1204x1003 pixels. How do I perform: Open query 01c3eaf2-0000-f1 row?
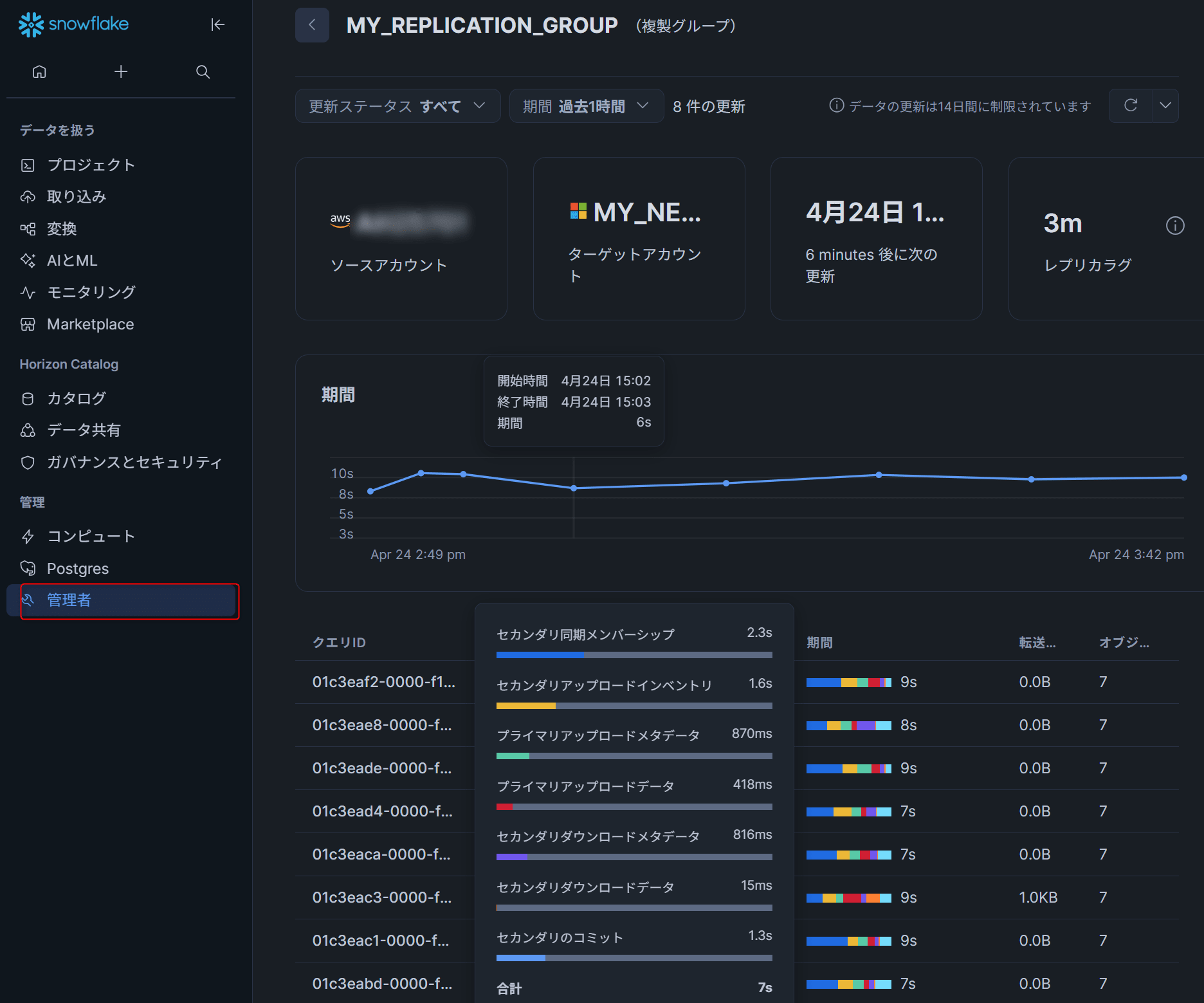click(x=383, y=682)
